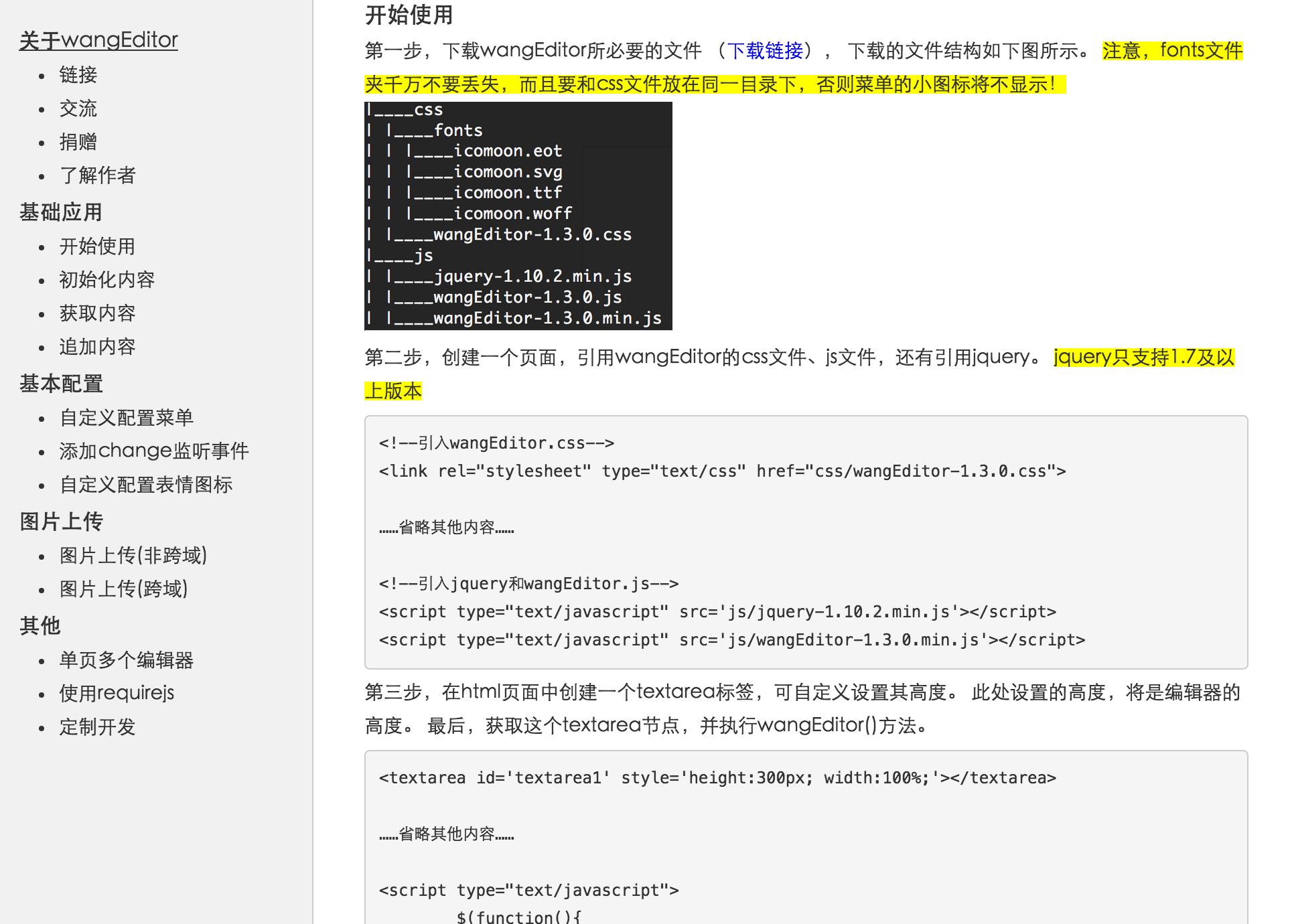
Task: Open 自定义配置菜单 sidebar link
Action: pos(127,418)
